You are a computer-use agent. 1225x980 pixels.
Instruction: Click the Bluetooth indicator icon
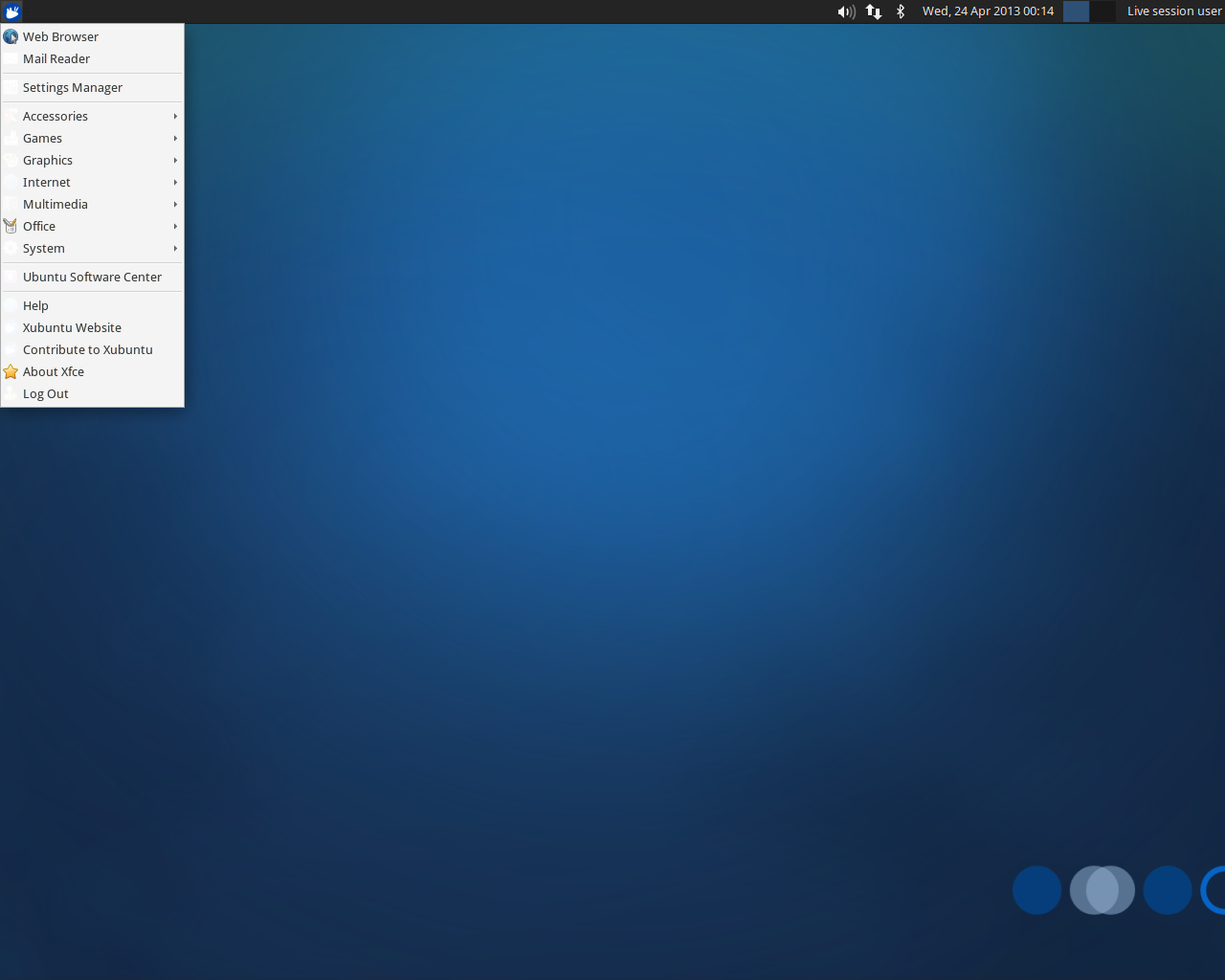pyautogui.click(x=901, y=11)
